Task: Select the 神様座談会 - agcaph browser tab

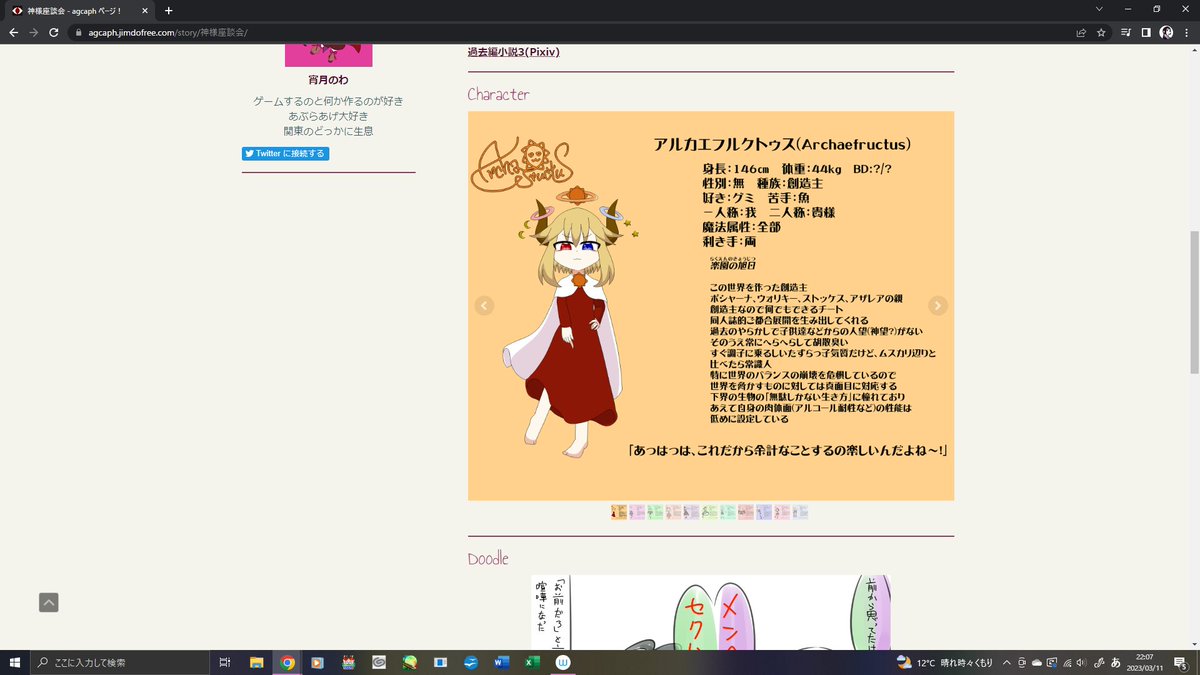Action: pos(81,10)
